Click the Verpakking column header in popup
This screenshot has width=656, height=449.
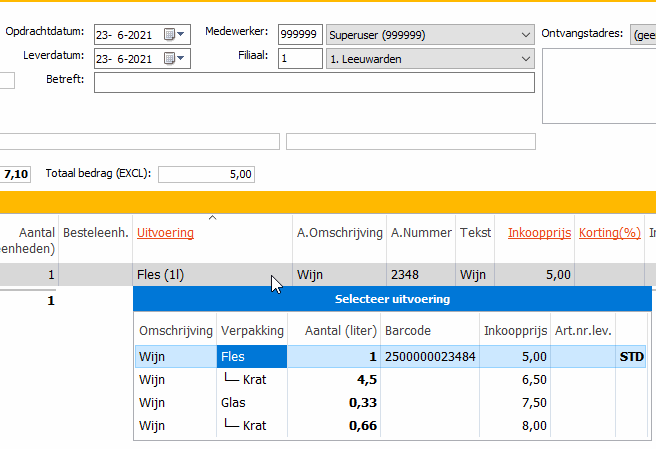tap(252, 331)
